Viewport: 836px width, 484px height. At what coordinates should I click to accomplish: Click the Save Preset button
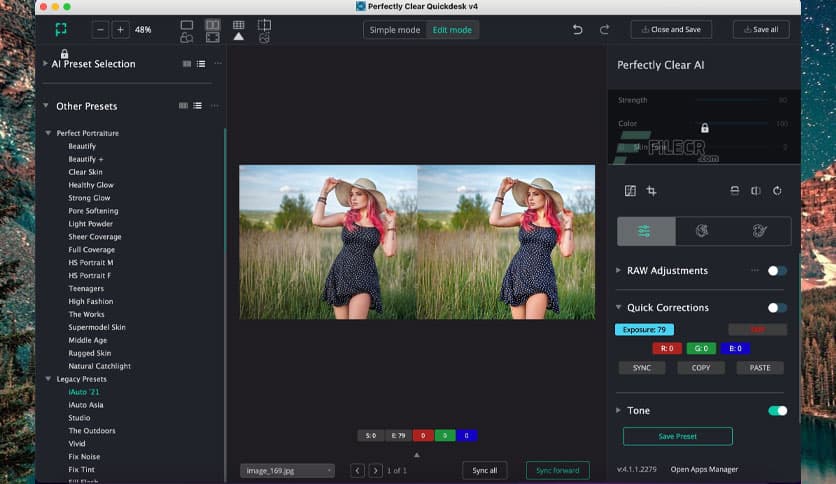pyautogui.click(x=677, y=436)
